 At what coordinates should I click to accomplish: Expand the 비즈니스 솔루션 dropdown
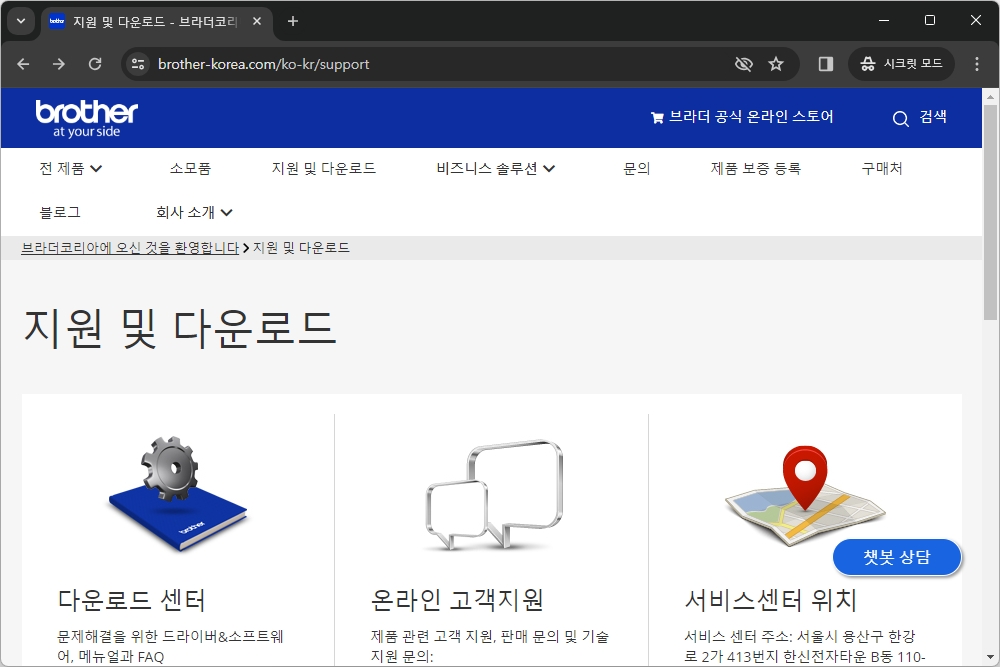pyautogui.click(x=496, y=168)
